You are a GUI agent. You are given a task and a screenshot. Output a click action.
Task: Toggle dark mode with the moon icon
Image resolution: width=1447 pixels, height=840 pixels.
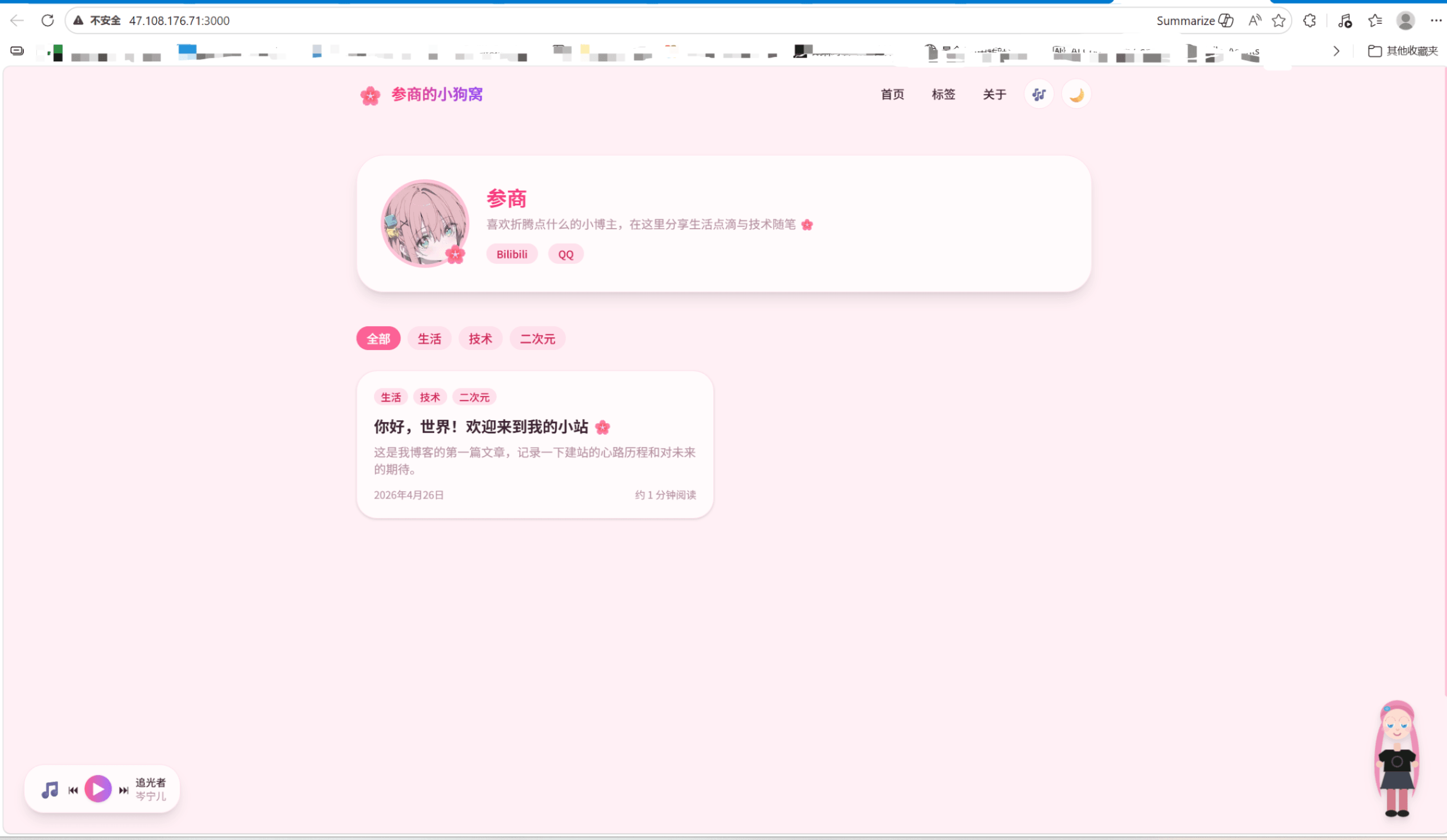(x=1076, y=95)
